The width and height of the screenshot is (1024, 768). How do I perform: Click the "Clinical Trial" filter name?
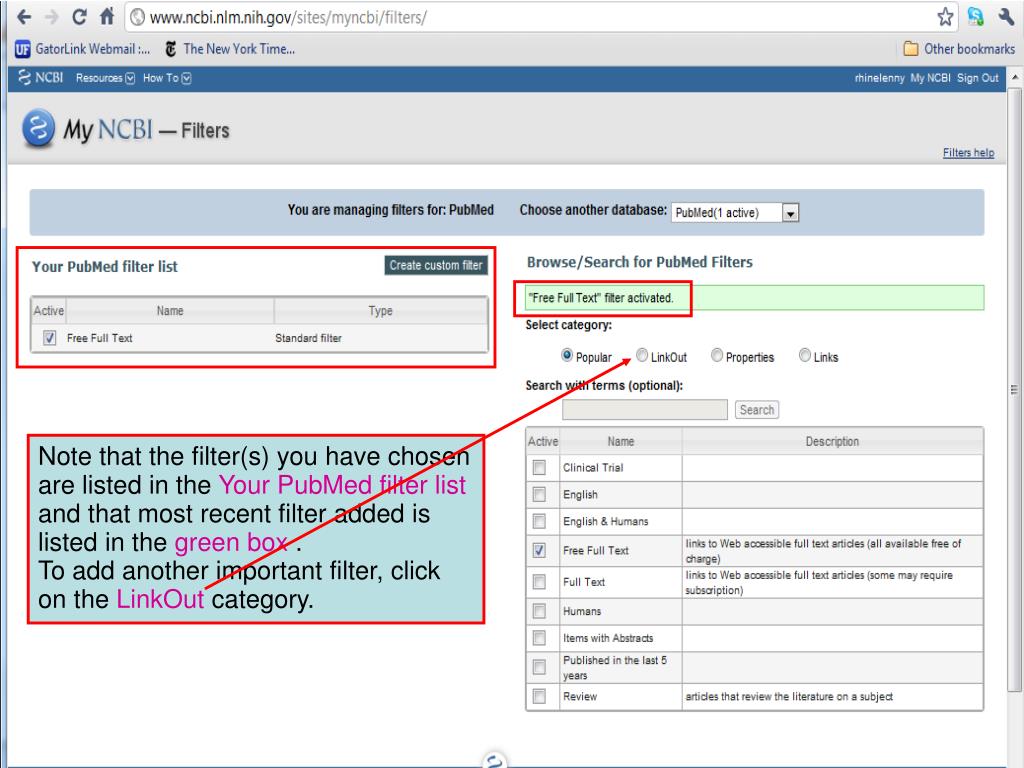593,468
